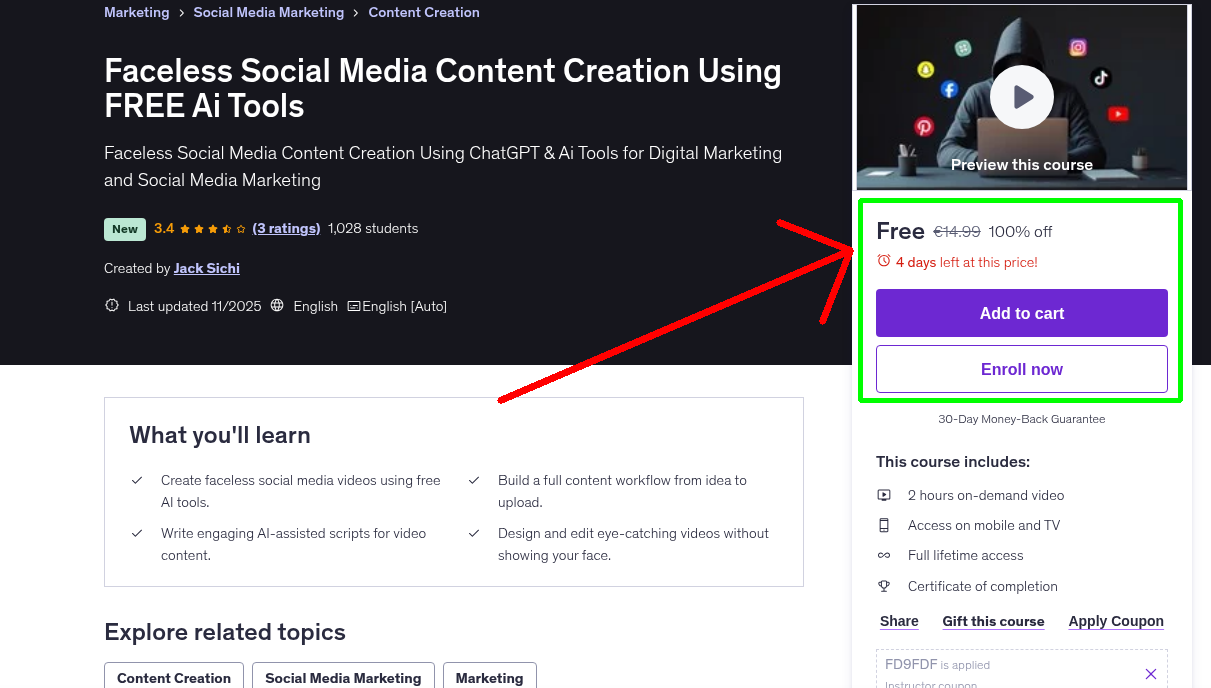This screenshot has height=688, width=1211.
Task: Click Apply Coupon
Action: [x=1116, y=621]
